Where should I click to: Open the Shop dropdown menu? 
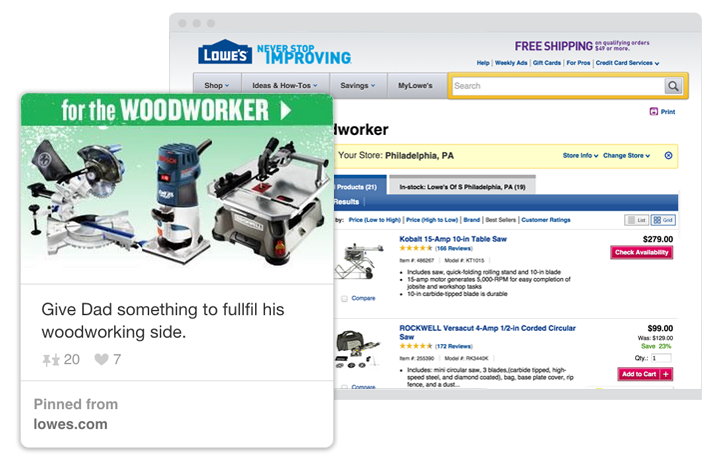217,85
